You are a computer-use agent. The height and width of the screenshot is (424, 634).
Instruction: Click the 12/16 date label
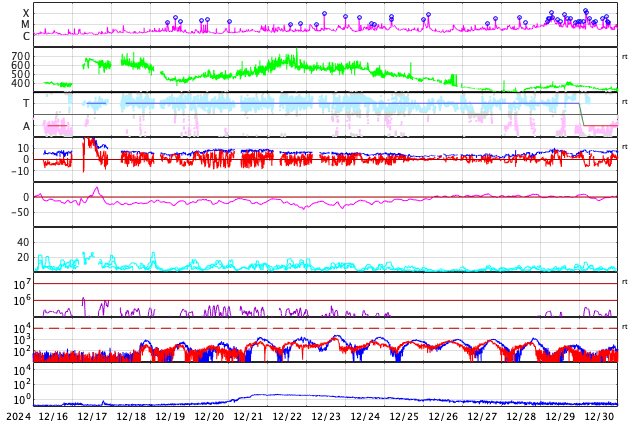pos(53,416)
